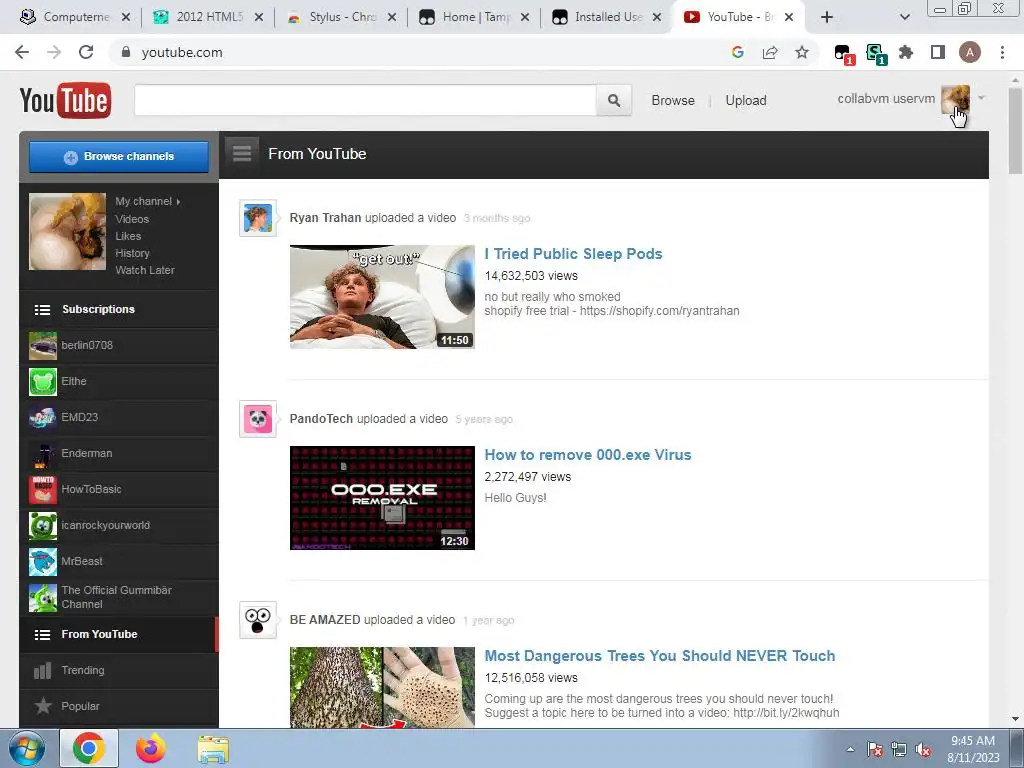1024x768 pixels.
Task: Open Windows Explorer from the taskbar
Action: click(213, 749)
